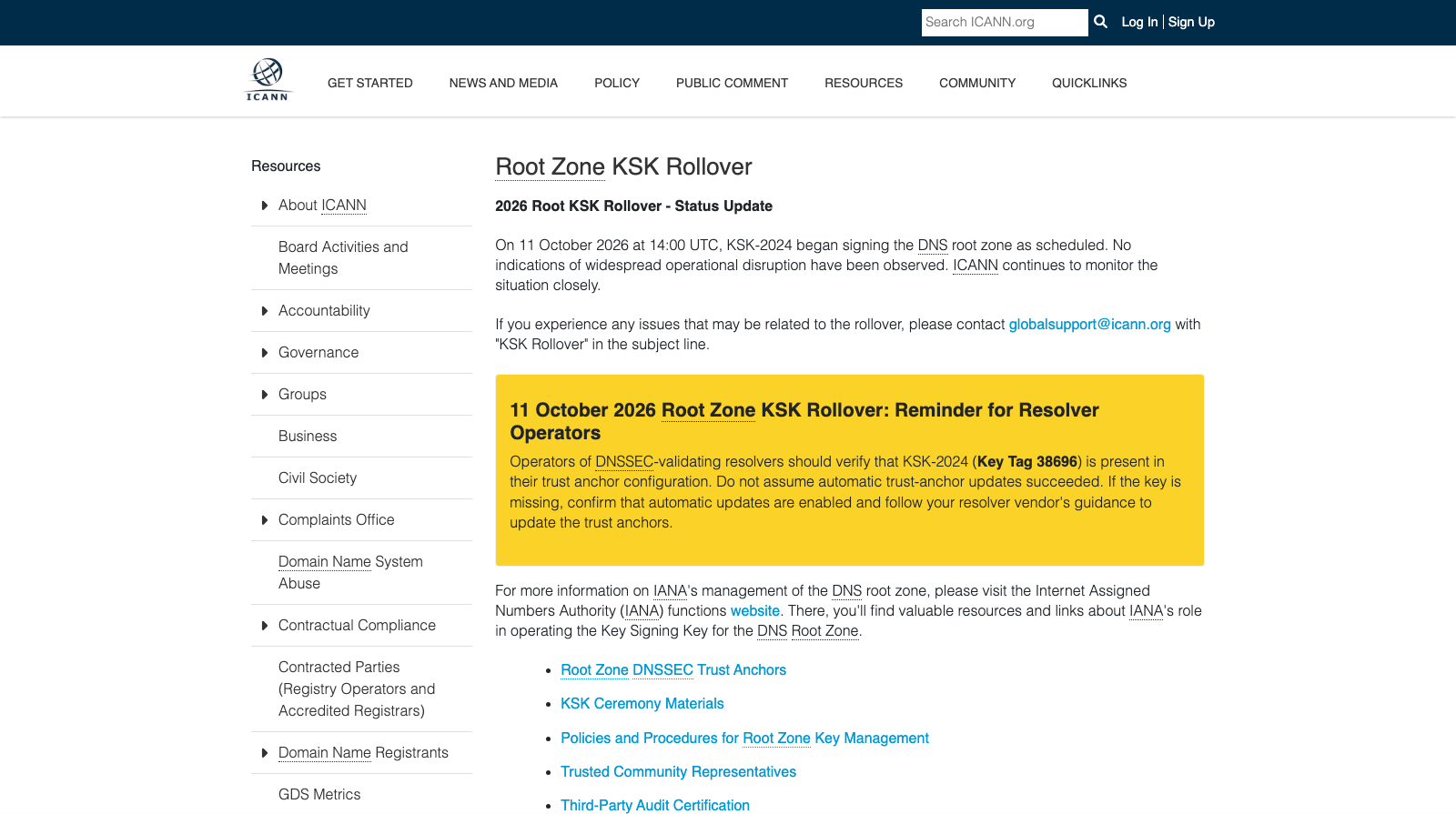Viewport: 1456px width, 814px height.
Task: Expand the Complaints Office sidebar arrow
Action: [x=264, y=520]
